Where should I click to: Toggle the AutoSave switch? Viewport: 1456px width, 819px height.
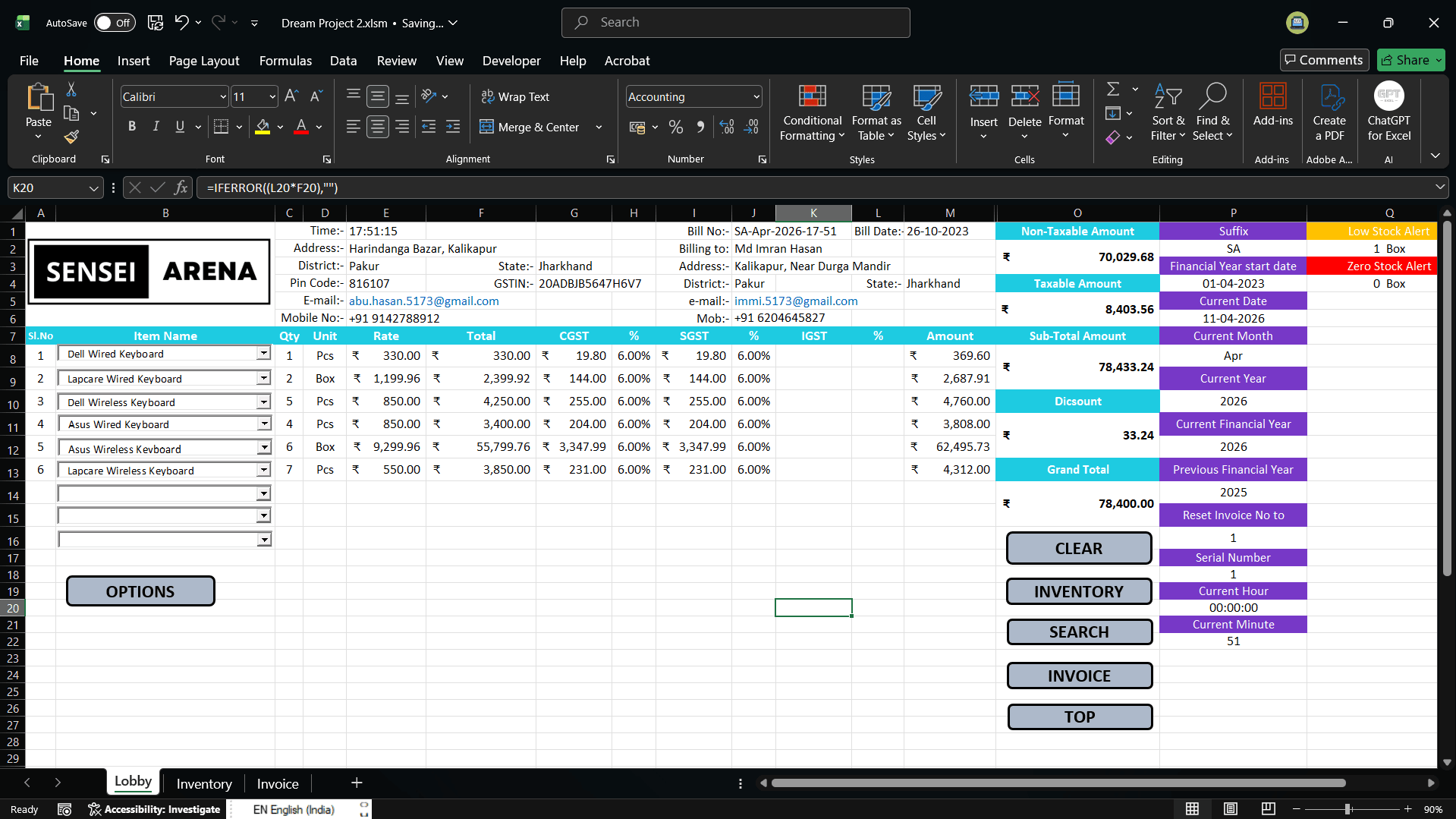[115, 23]
